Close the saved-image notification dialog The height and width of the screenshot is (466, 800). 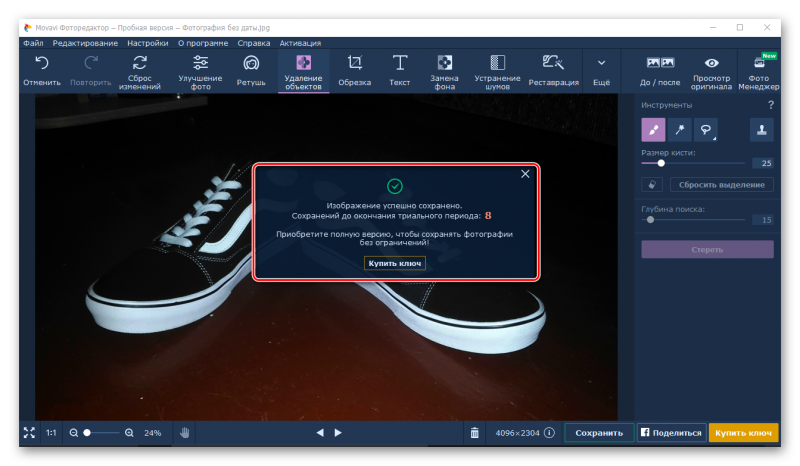(x=525, y=174)
